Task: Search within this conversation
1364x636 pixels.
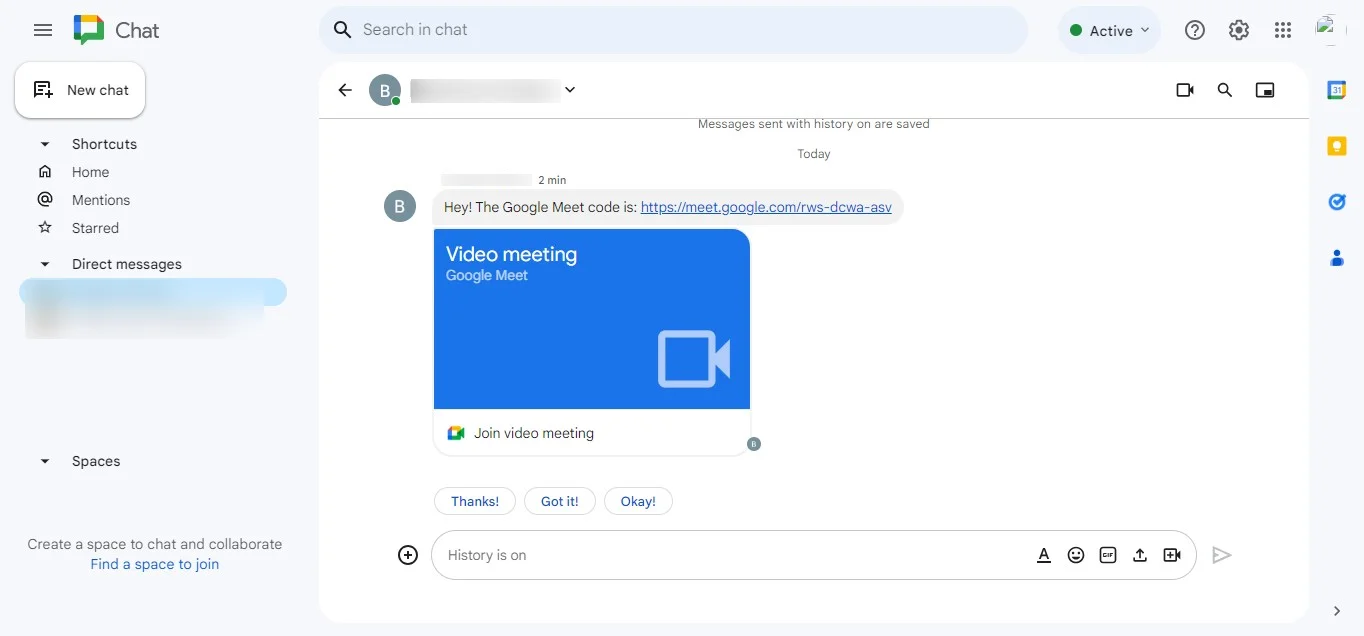Action: (x=1225, y=90)
